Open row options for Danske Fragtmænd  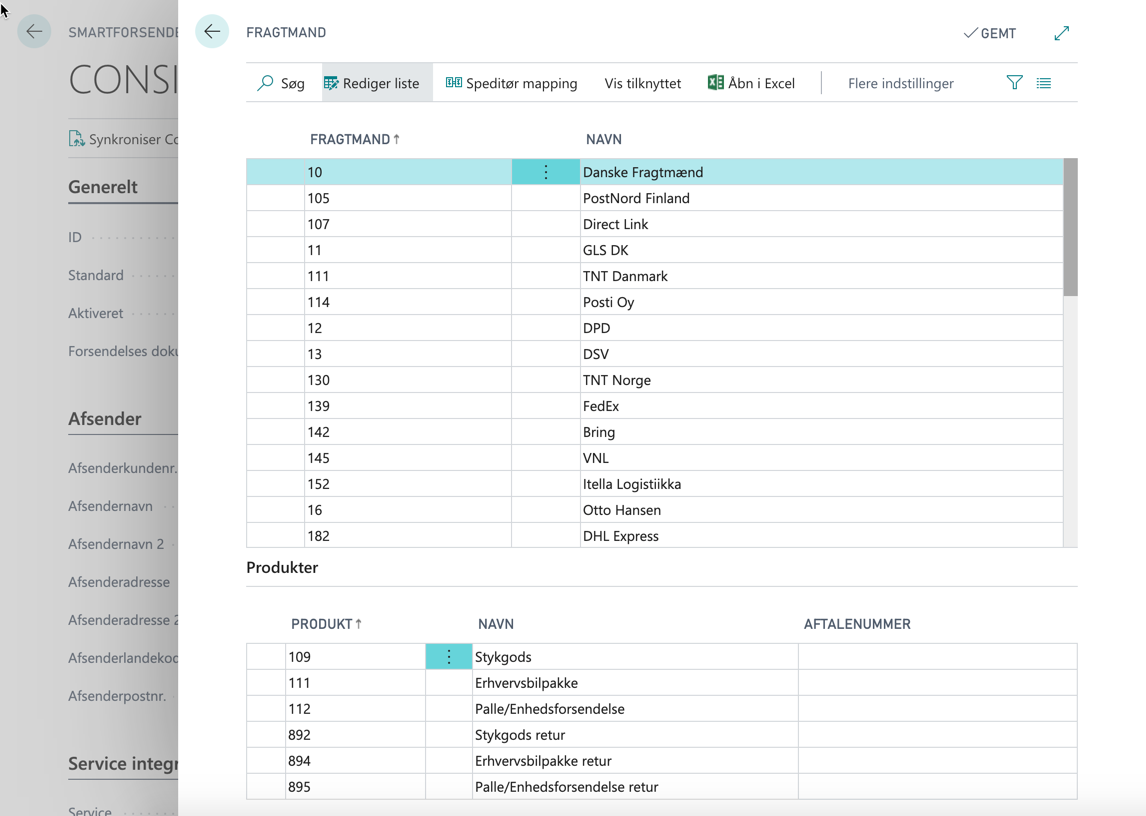tap(545, 172)
